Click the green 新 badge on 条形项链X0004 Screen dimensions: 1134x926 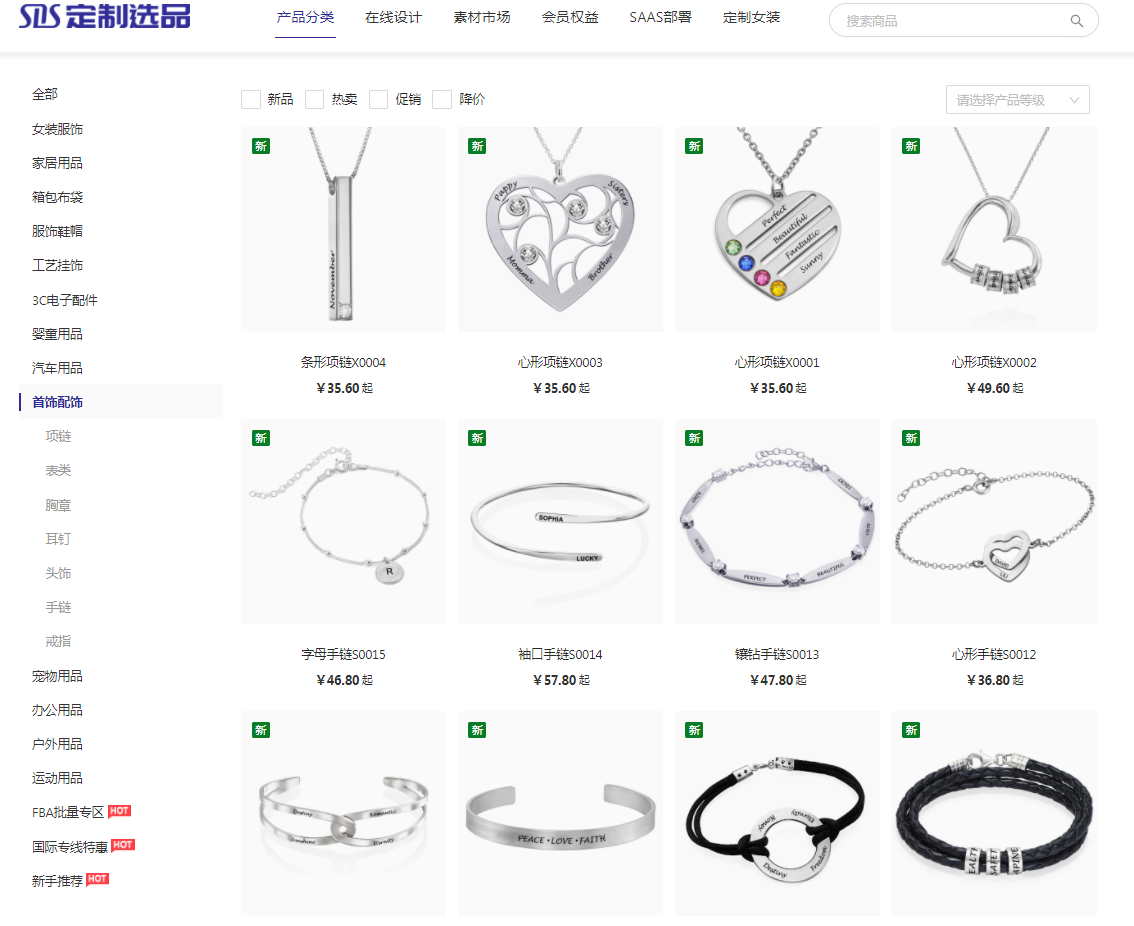(260, 146)
